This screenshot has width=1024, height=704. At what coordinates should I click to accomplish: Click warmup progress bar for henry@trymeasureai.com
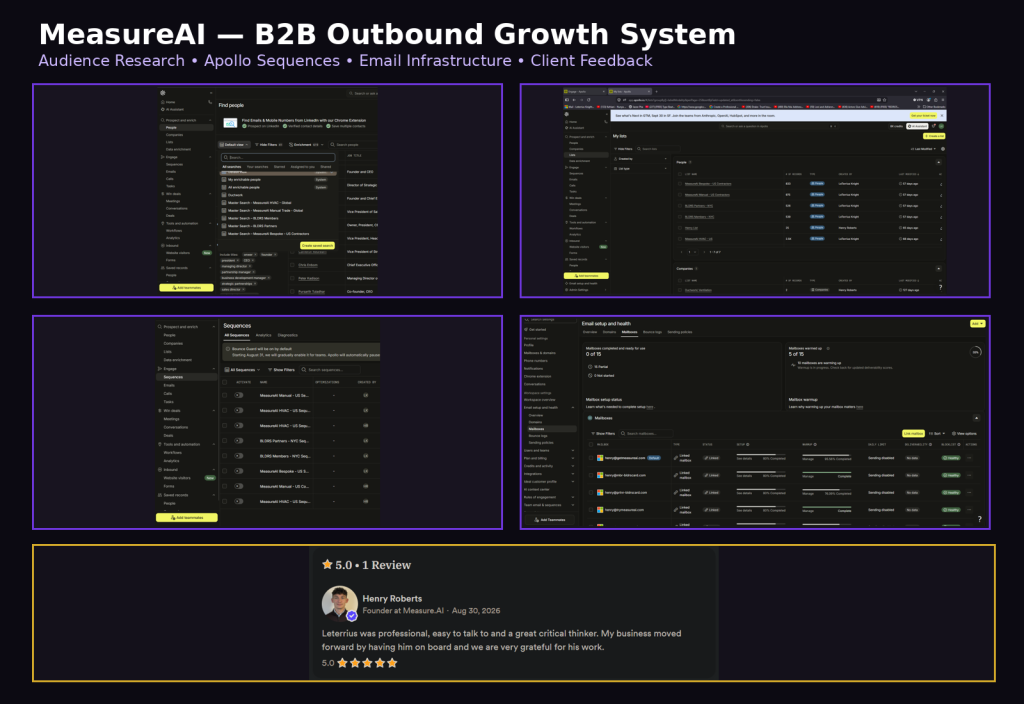[826, 507]
